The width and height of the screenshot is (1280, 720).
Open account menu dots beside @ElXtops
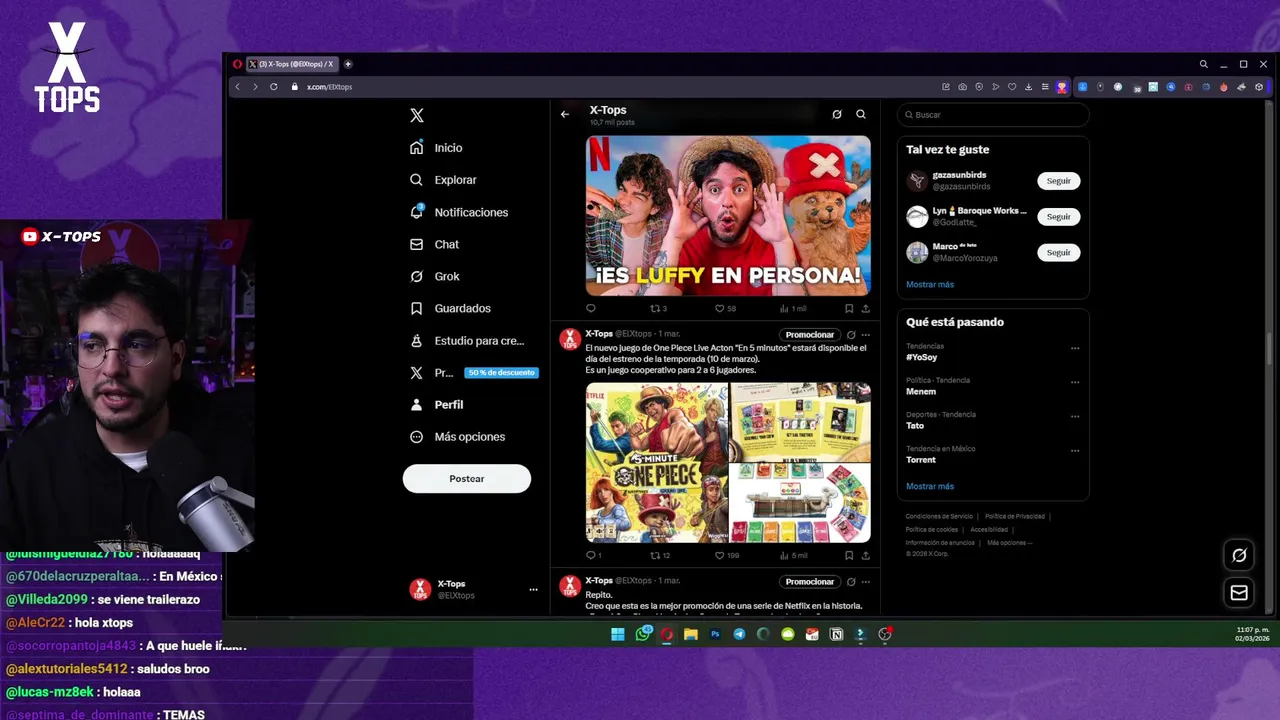pos(533,590)
